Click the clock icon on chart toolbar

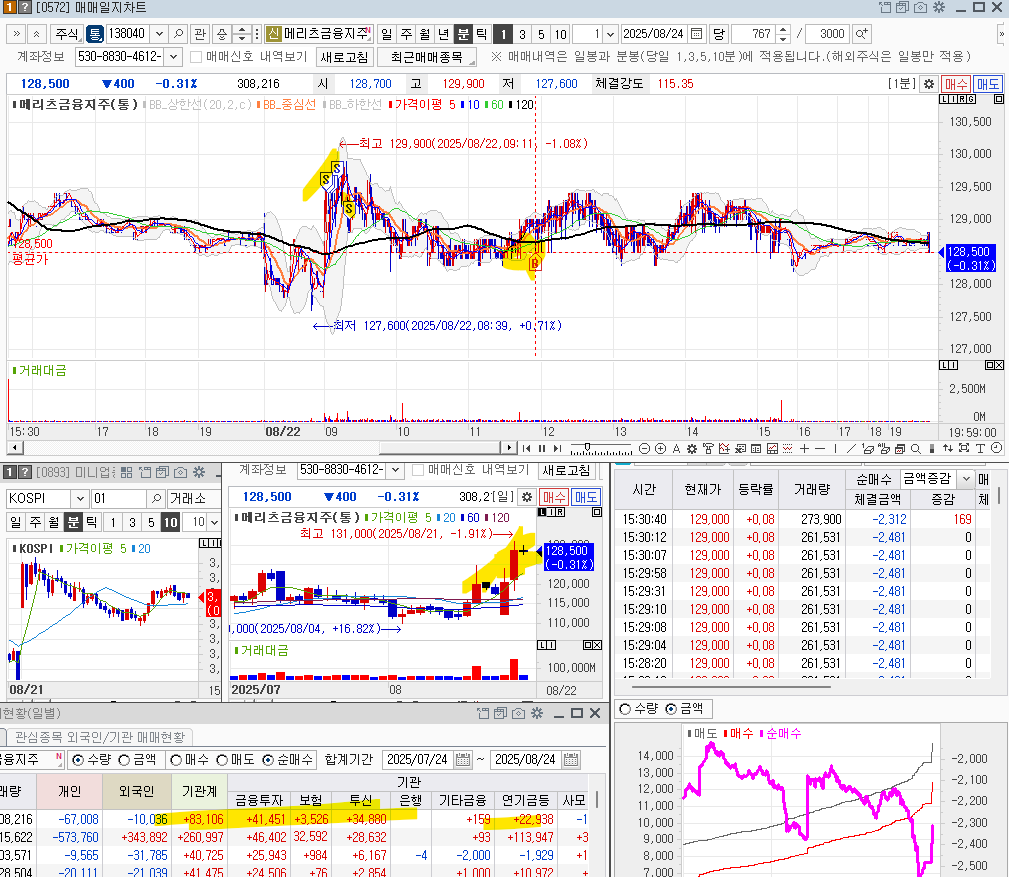pyautogui.click(x=996, y=448)
